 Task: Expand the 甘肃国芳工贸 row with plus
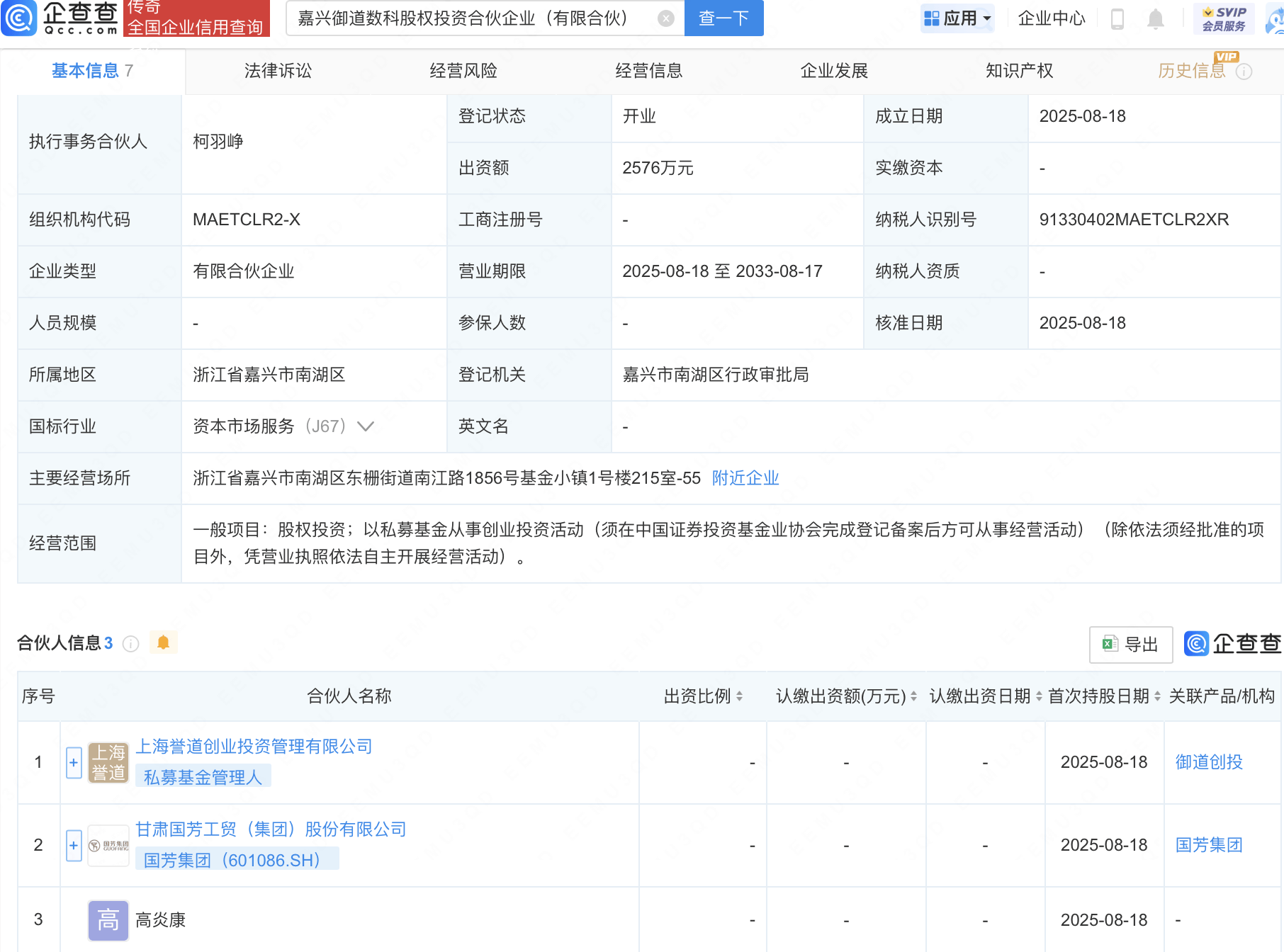tap(74, 846)
